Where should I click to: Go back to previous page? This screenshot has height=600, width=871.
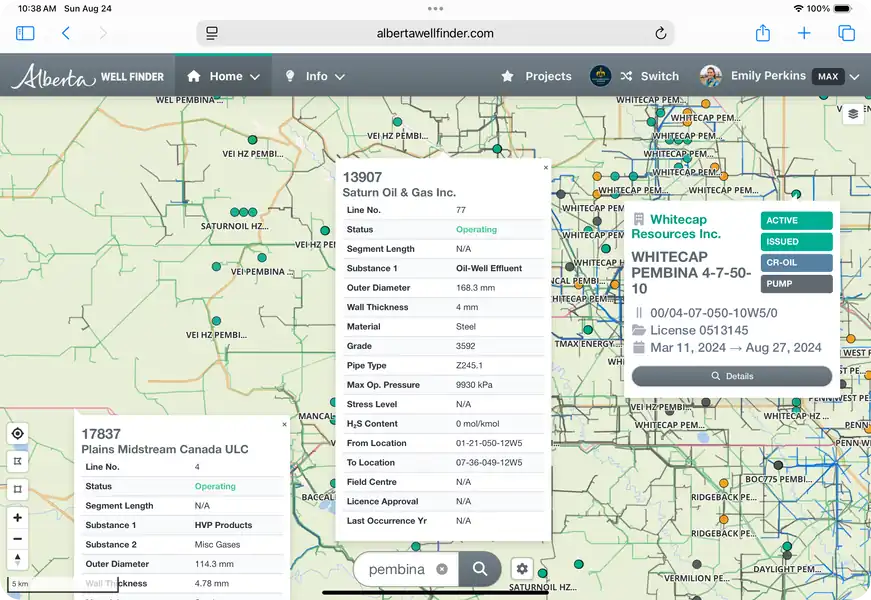(x=66, y=33)
